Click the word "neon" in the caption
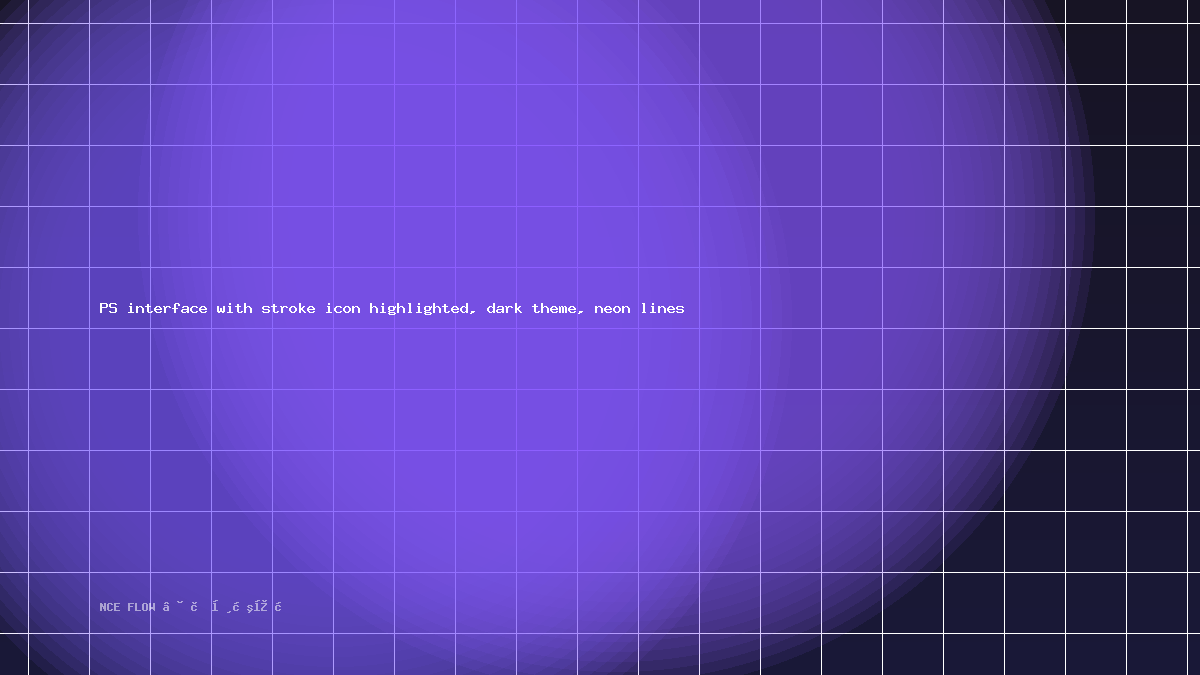 point(612,308)
